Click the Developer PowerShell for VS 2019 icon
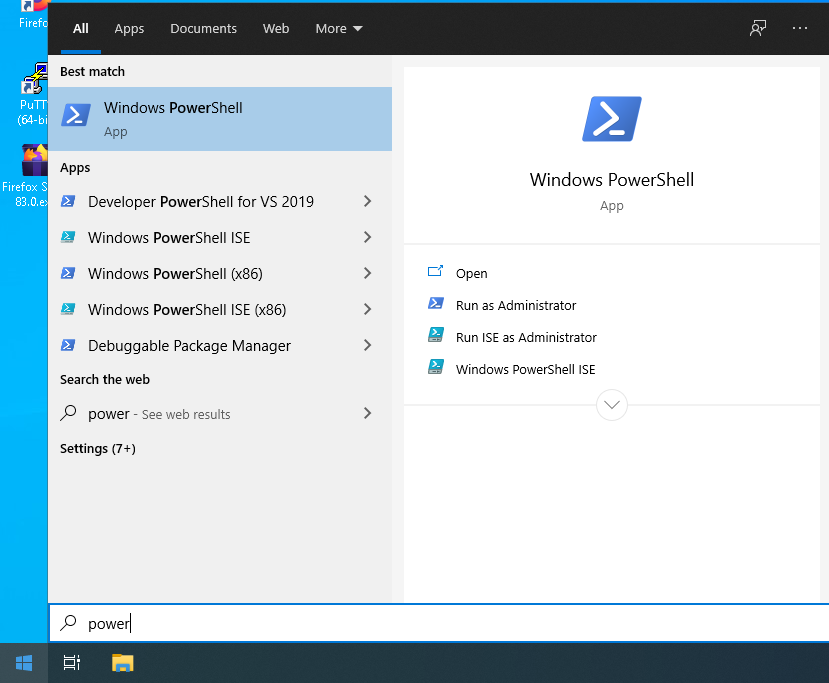This screenshot has width=829, height=683. click(68, 201)
